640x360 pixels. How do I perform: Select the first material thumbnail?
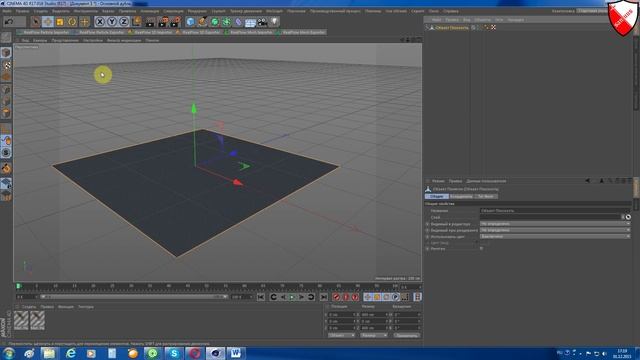click(x=21, y=320)
